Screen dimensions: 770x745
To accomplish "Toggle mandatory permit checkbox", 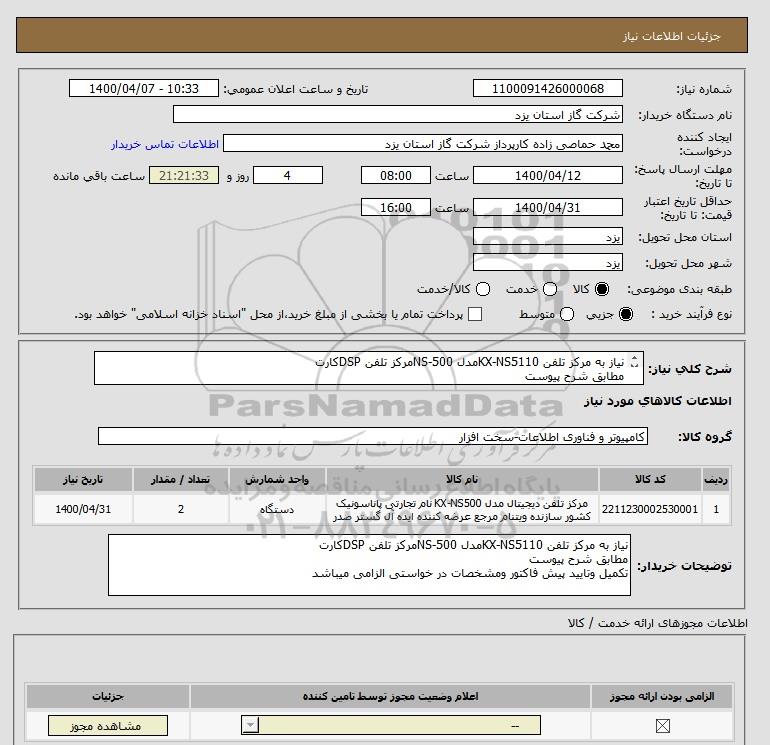I will tap(662, 725).
